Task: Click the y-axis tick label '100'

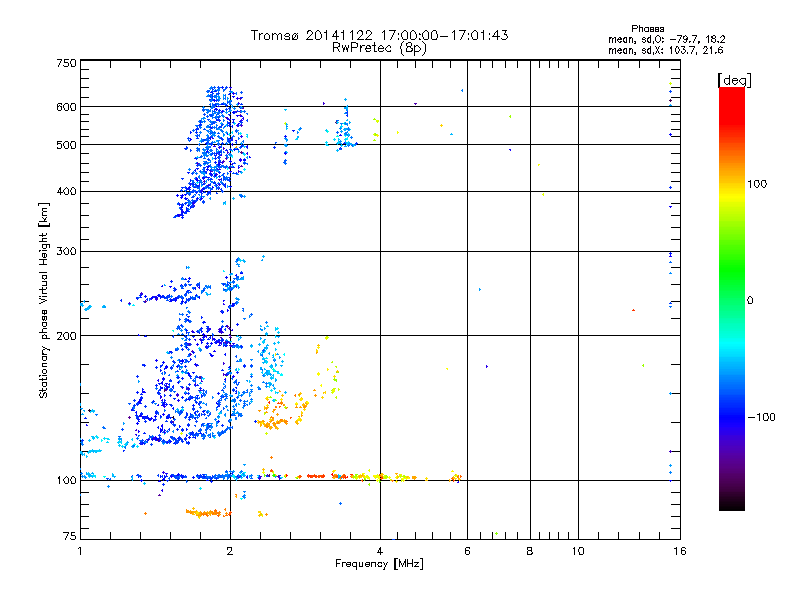Action: point(66,480)
